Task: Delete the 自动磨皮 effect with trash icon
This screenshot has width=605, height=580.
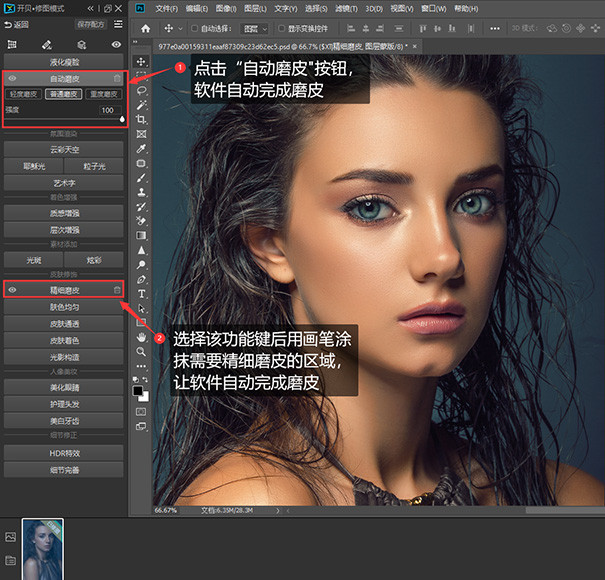Action: tap(117, 78)
